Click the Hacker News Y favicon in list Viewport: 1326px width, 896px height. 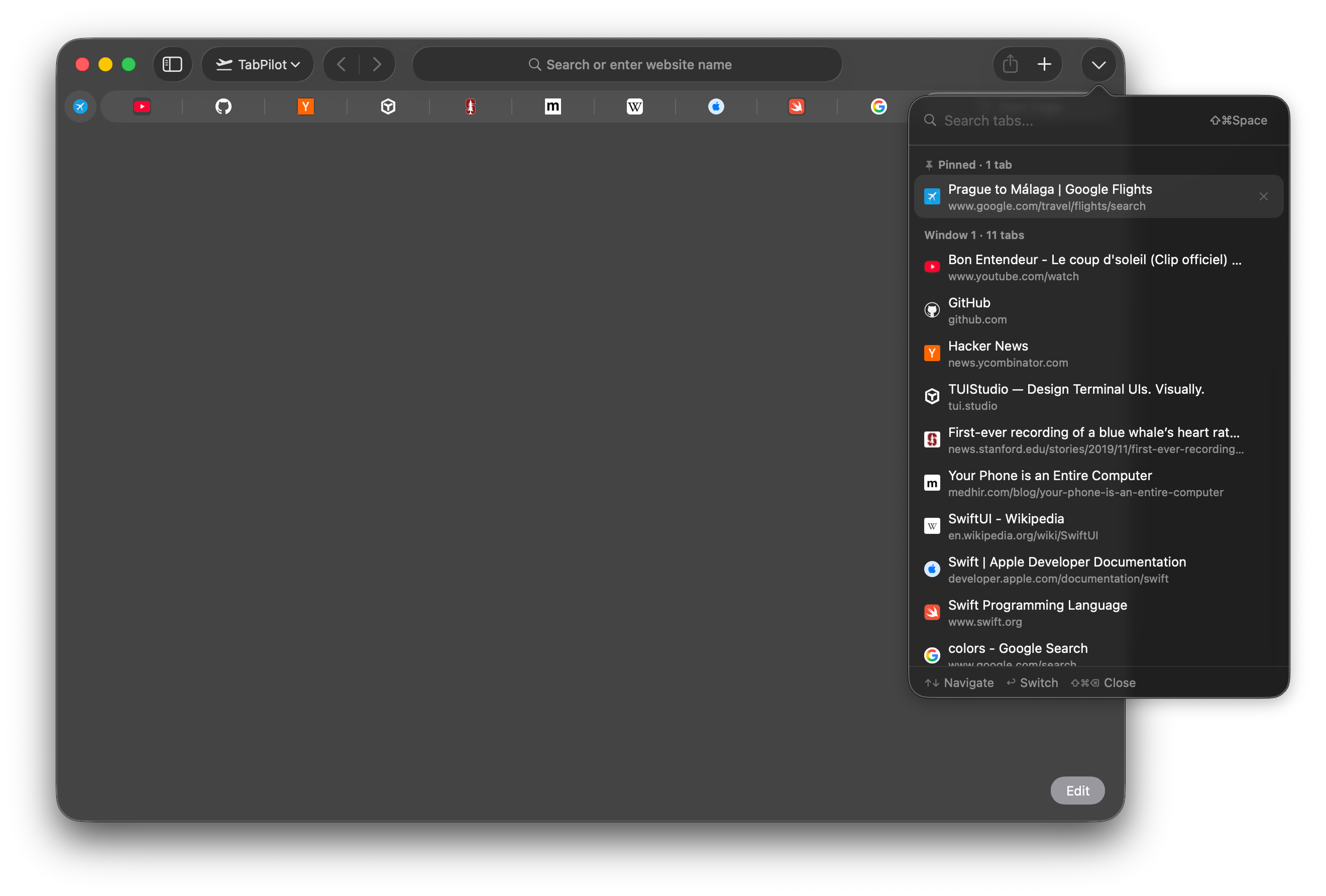click(x=932, y=353)
